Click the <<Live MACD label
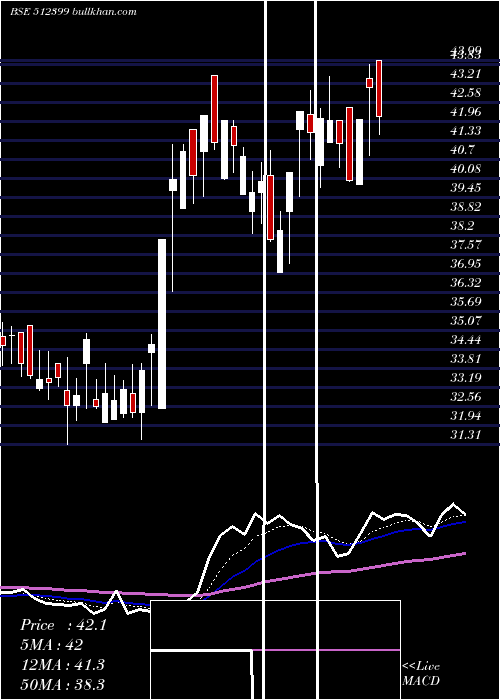This screenshot has height=700, width=500. (421, 674)
